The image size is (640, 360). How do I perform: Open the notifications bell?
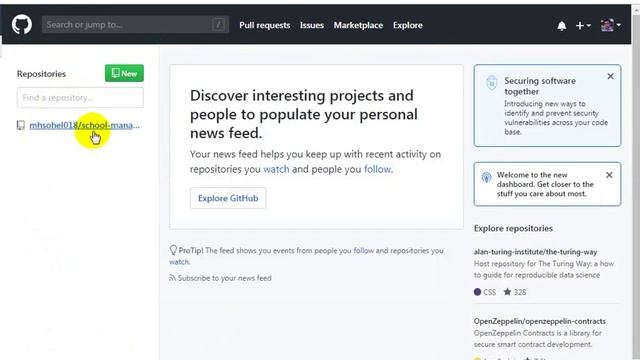562,26
